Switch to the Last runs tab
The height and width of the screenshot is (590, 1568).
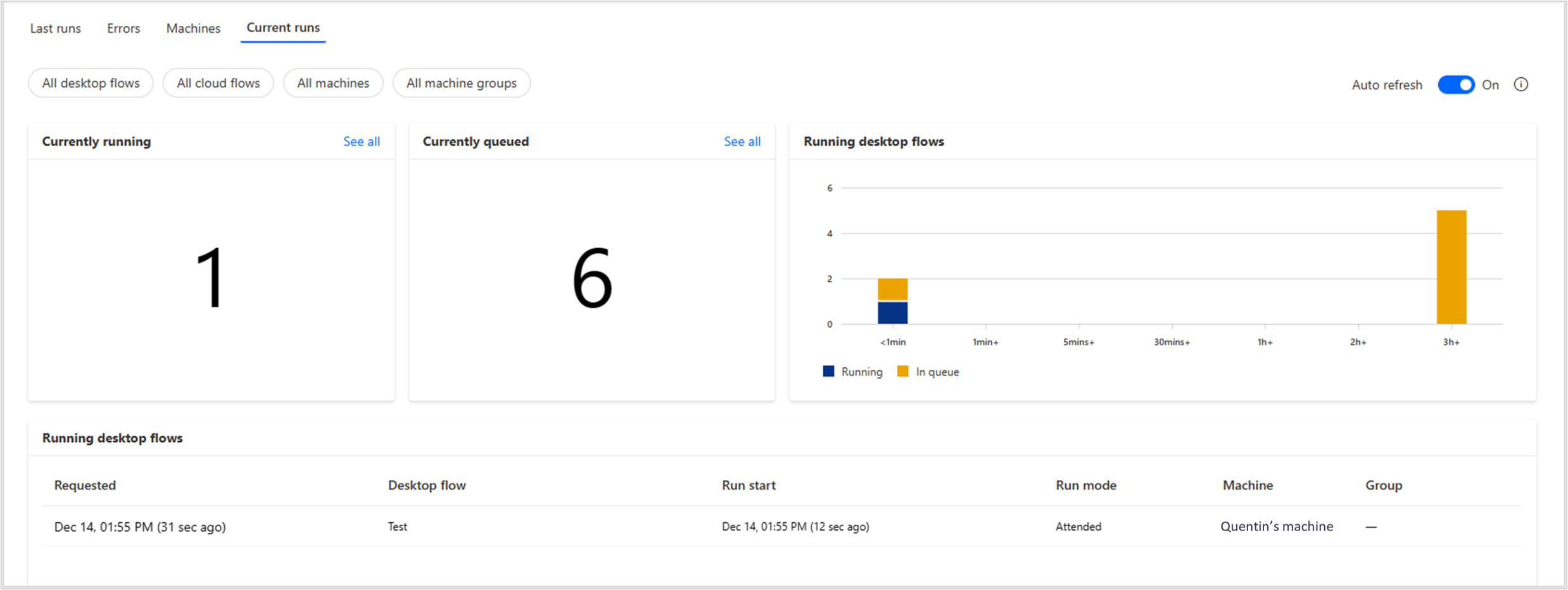[56, 28]
